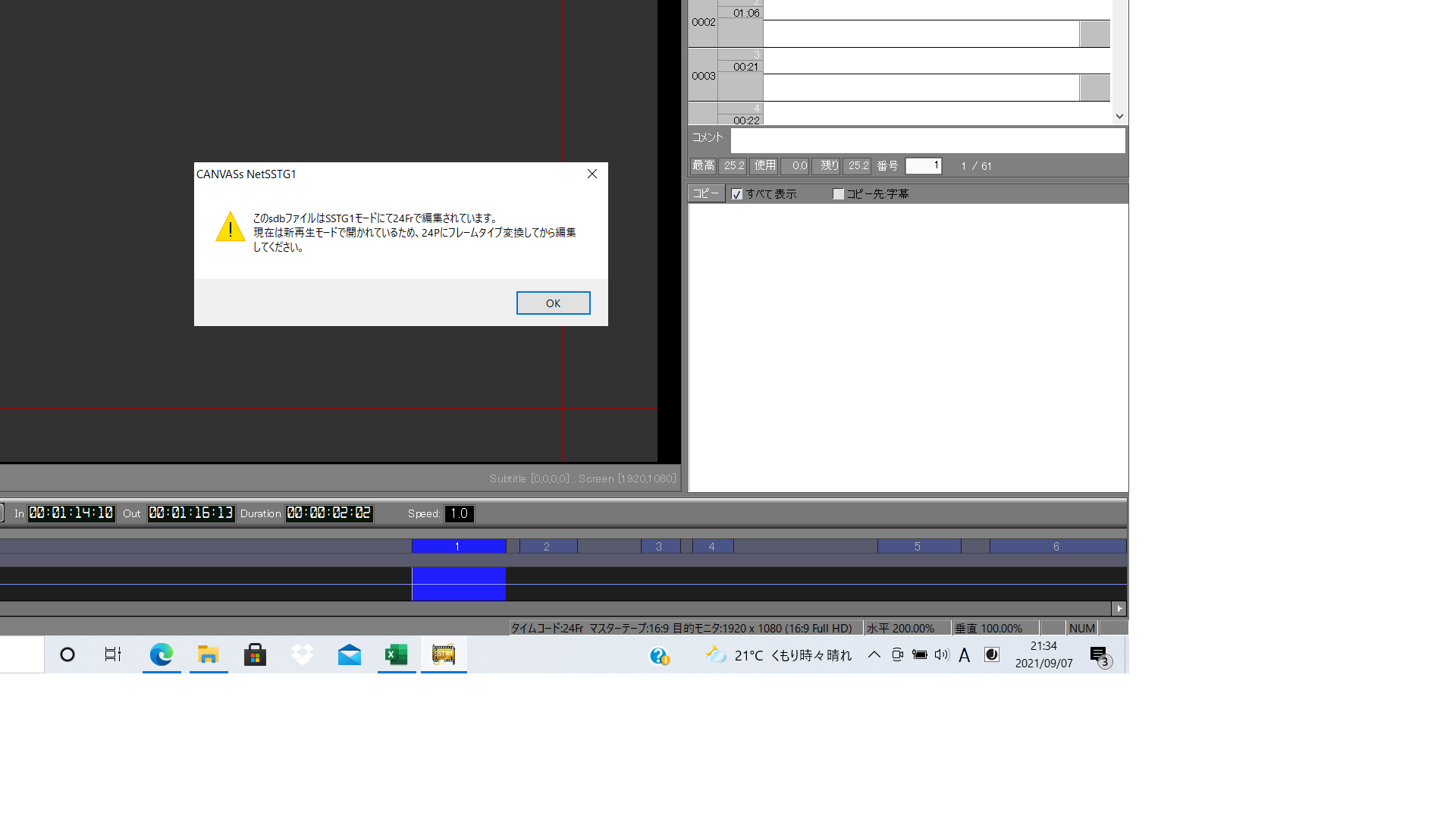
Task: Click the コピー button
Action: (706, 194)
